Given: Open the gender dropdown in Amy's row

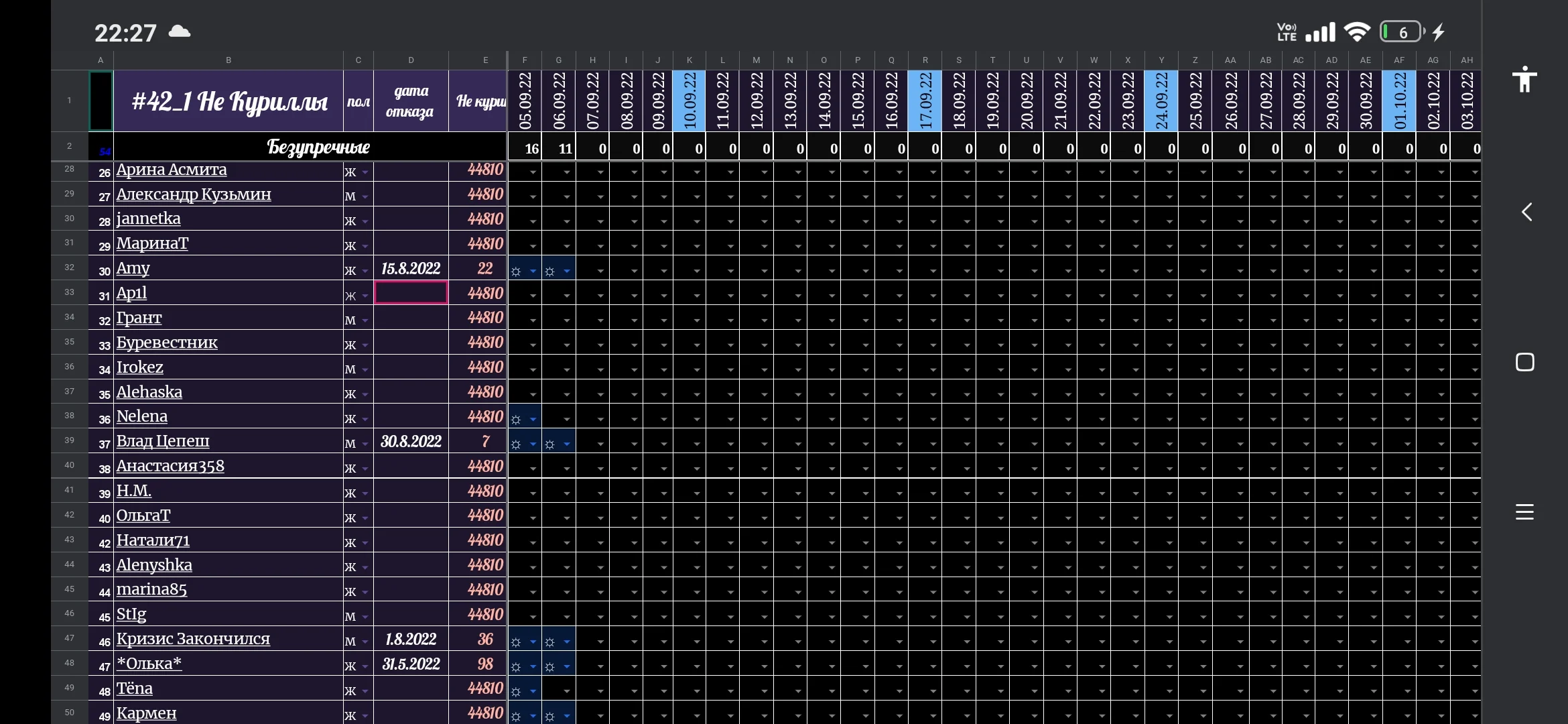Looking at the screenshot, I should [365, 271].
